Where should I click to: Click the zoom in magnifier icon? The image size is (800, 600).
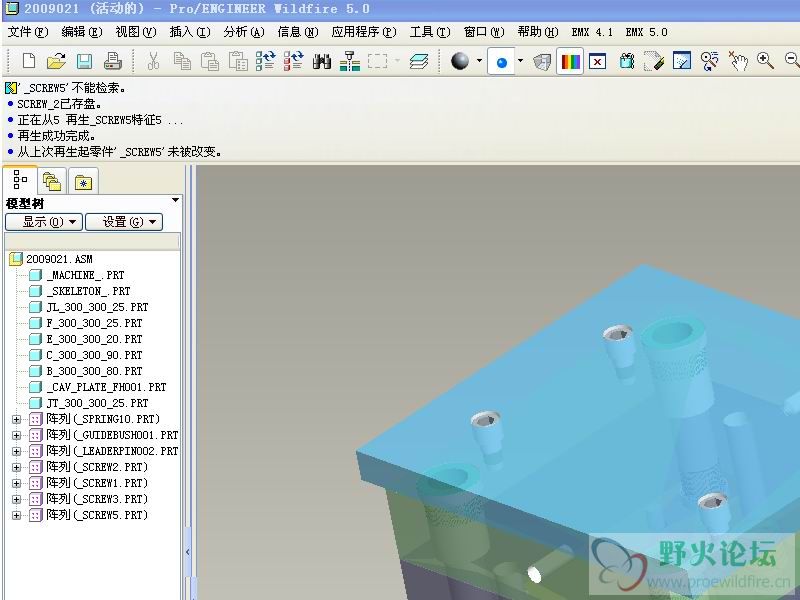(x=765, y=61)
